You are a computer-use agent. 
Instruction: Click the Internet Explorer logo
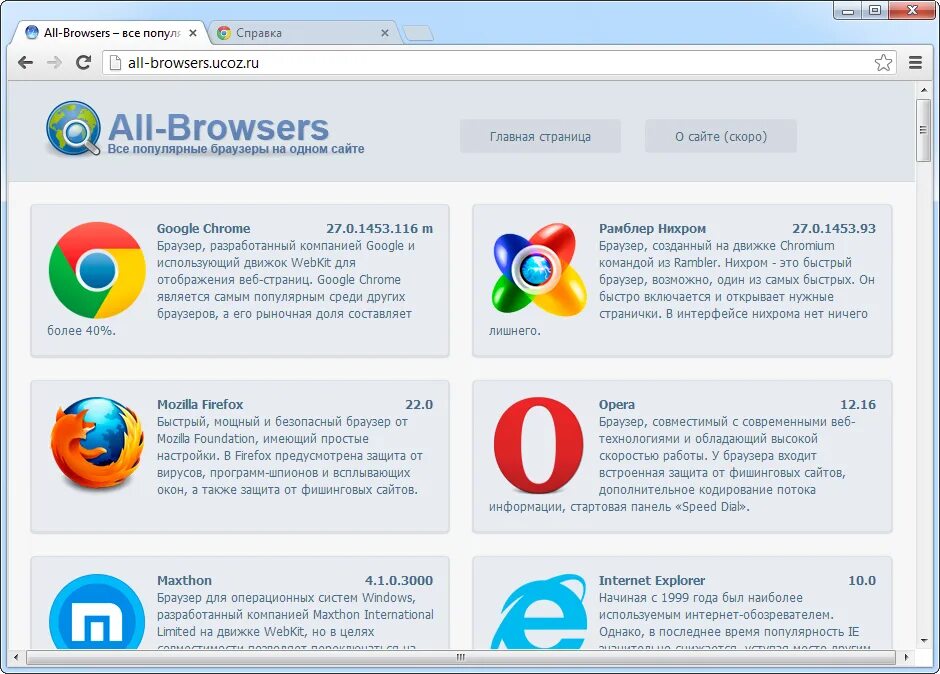539,612
